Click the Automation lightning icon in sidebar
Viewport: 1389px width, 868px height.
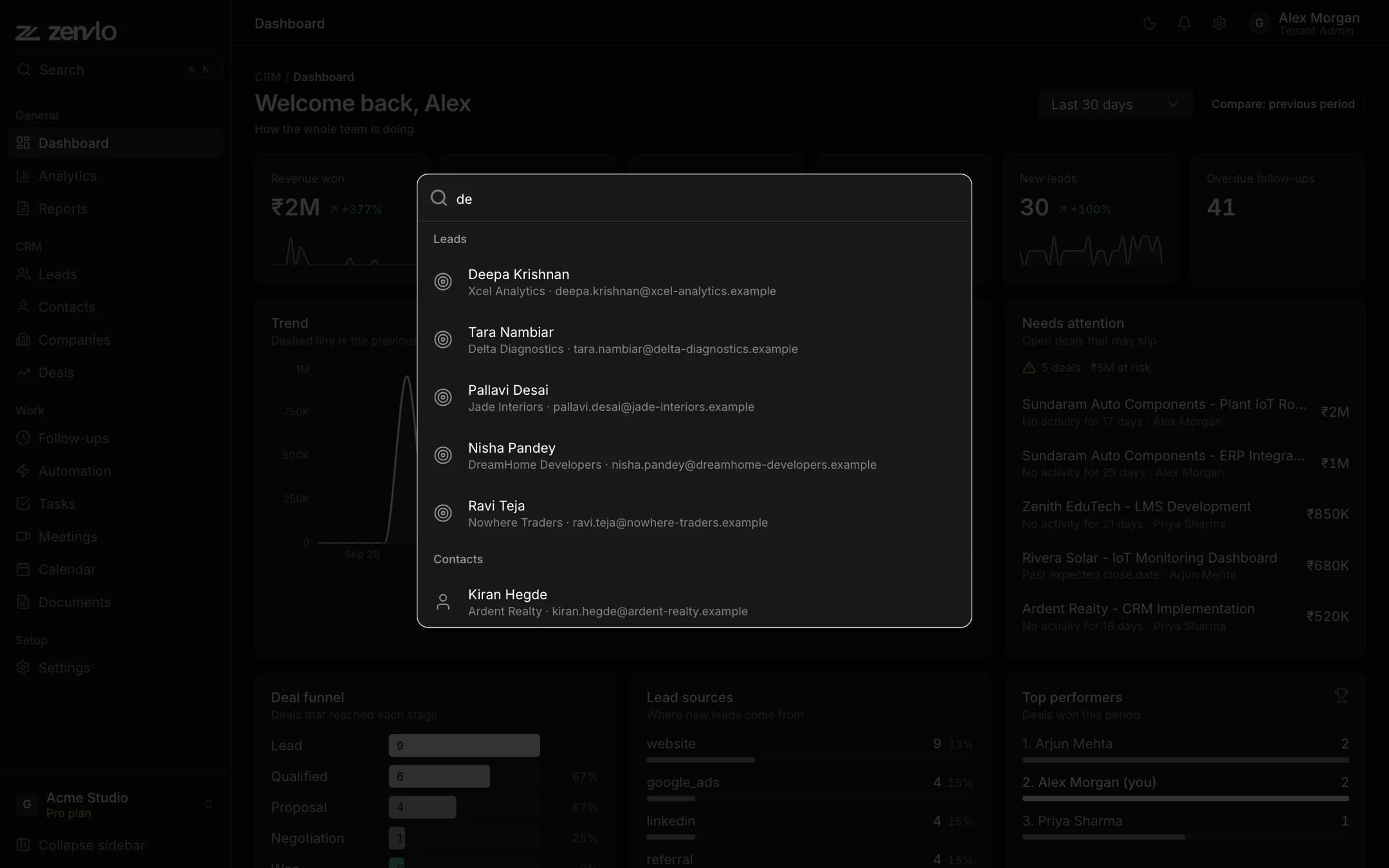23,471
